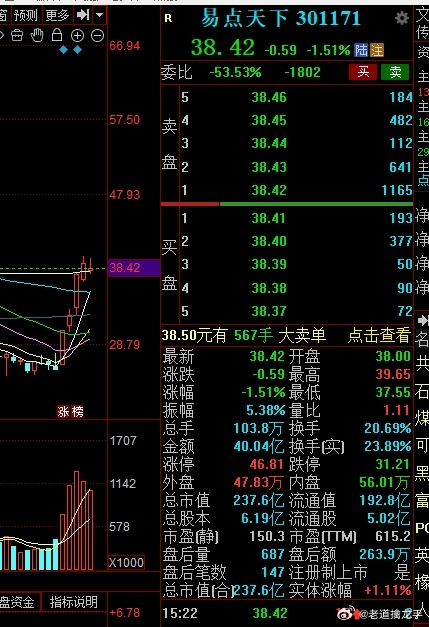Click the 涨榜 label on the chart
Image resolution: width=429 pixels, height=627 pixels.
point(70,411)
